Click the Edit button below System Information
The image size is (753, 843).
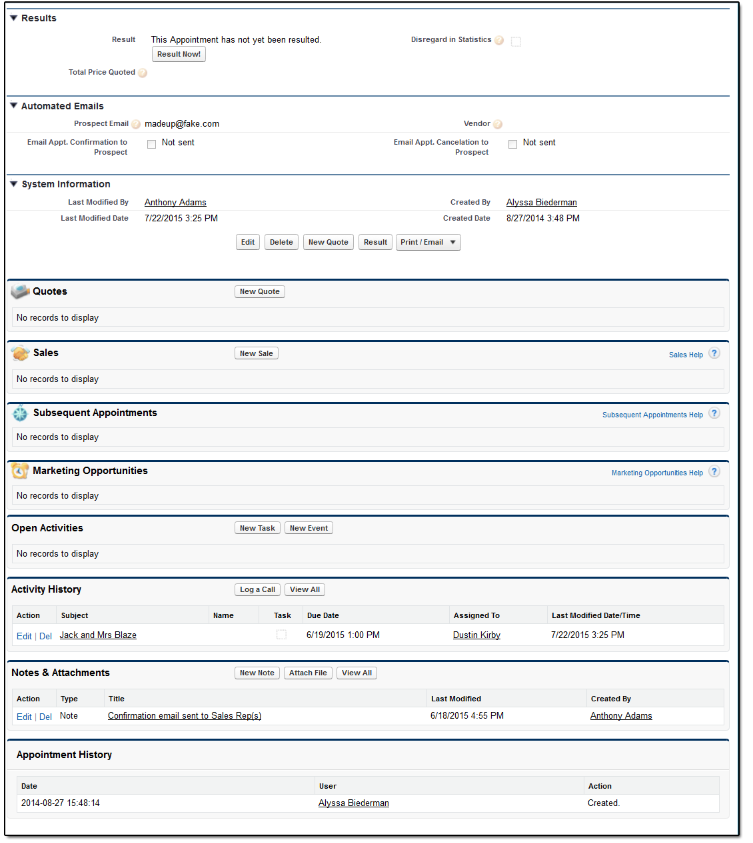[248, 242]
